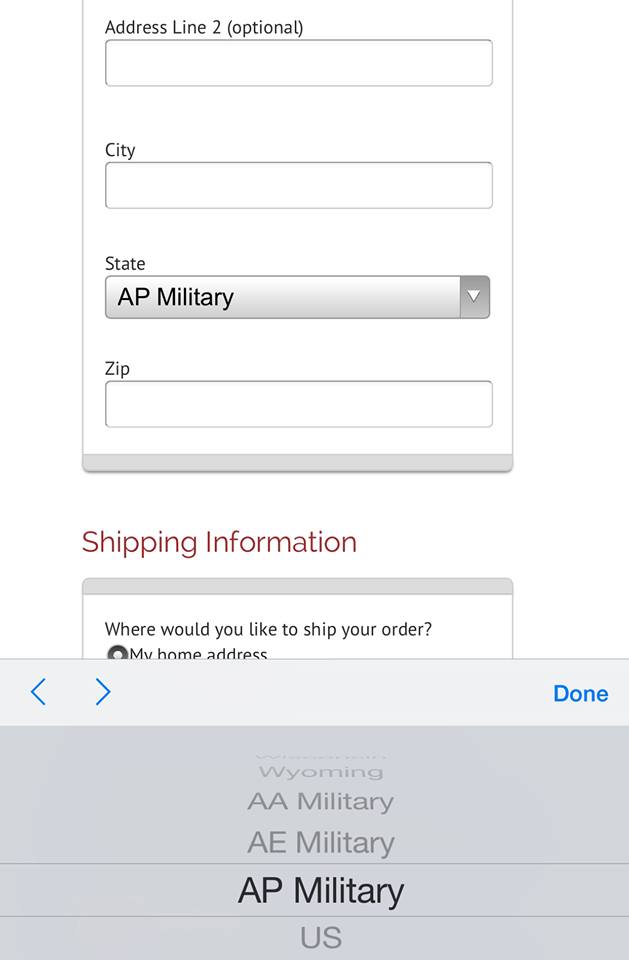Click the State dropdown arrow button
Image resolution: width=629 pixels, height=960 pixels.
coord(474,297)
